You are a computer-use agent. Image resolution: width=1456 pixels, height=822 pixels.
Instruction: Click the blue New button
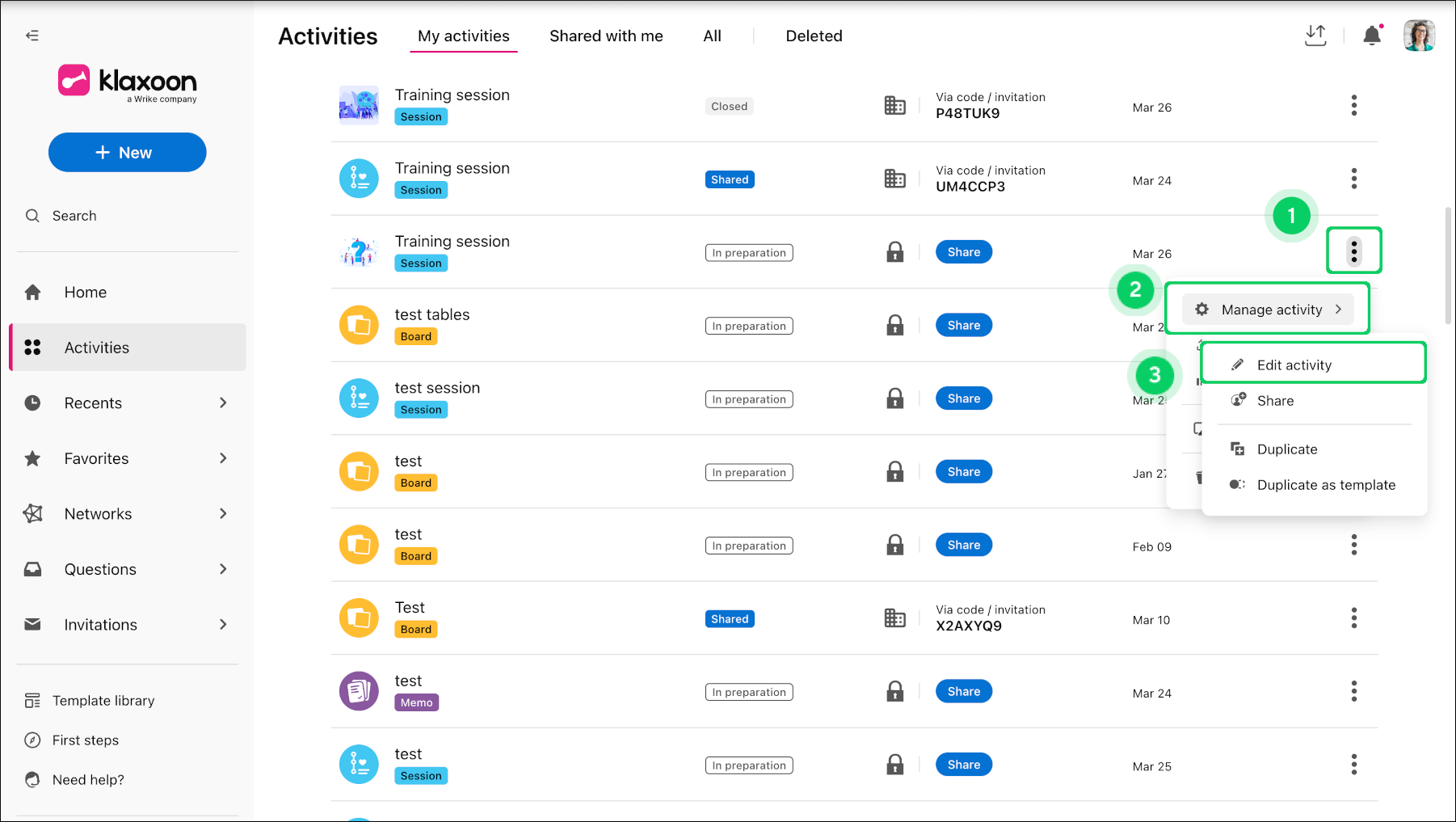[x=127, y=152]
